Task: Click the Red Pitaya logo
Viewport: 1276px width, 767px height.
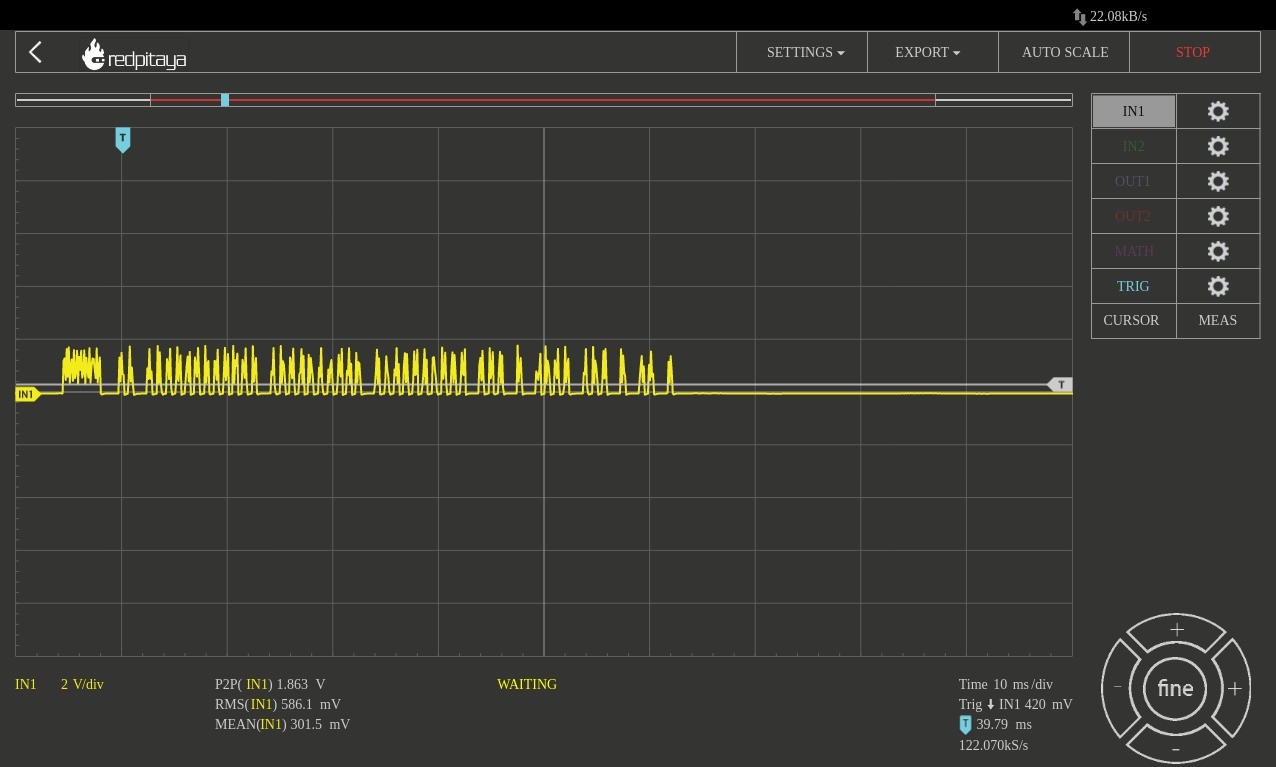Action: (x=134, y=55)
